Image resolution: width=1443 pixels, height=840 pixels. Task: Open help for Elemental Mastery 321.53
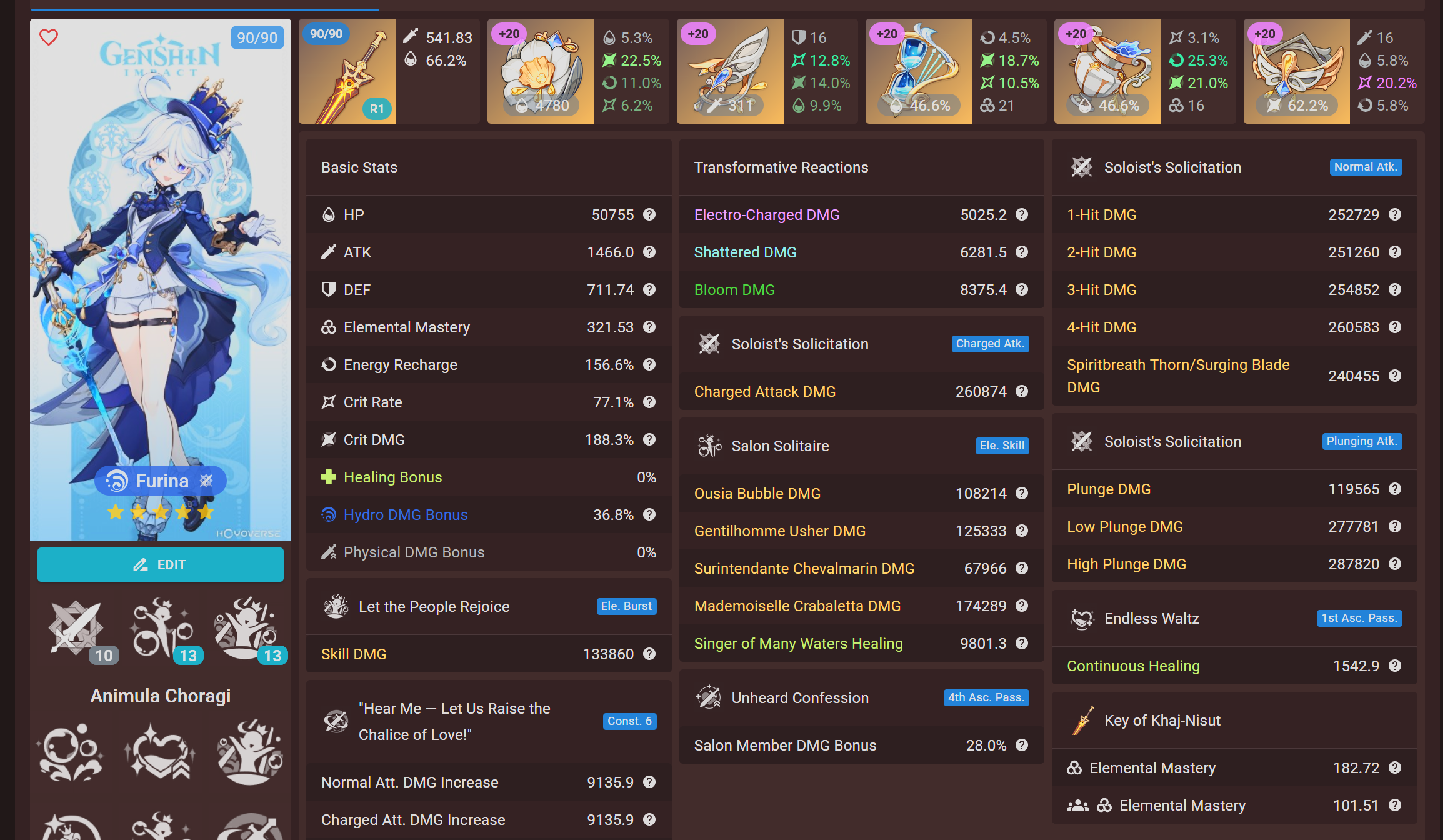[x=649, y=327]
